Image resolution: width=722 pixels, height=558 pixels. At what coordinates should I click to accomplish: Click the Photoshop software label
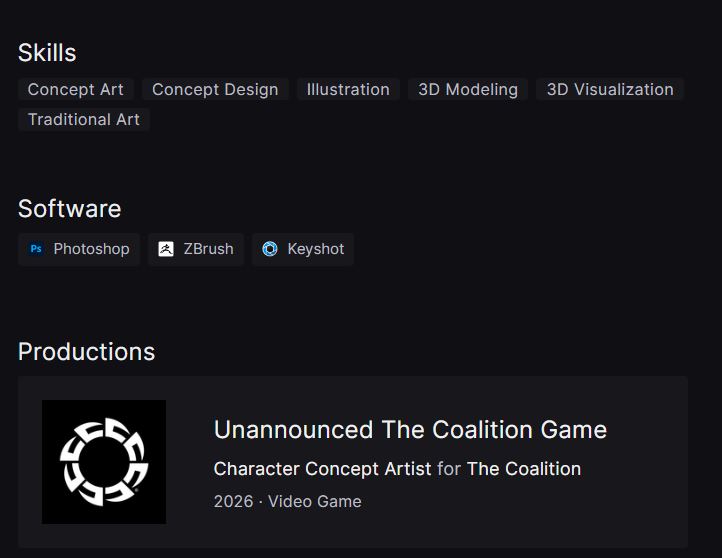(91, 249)
